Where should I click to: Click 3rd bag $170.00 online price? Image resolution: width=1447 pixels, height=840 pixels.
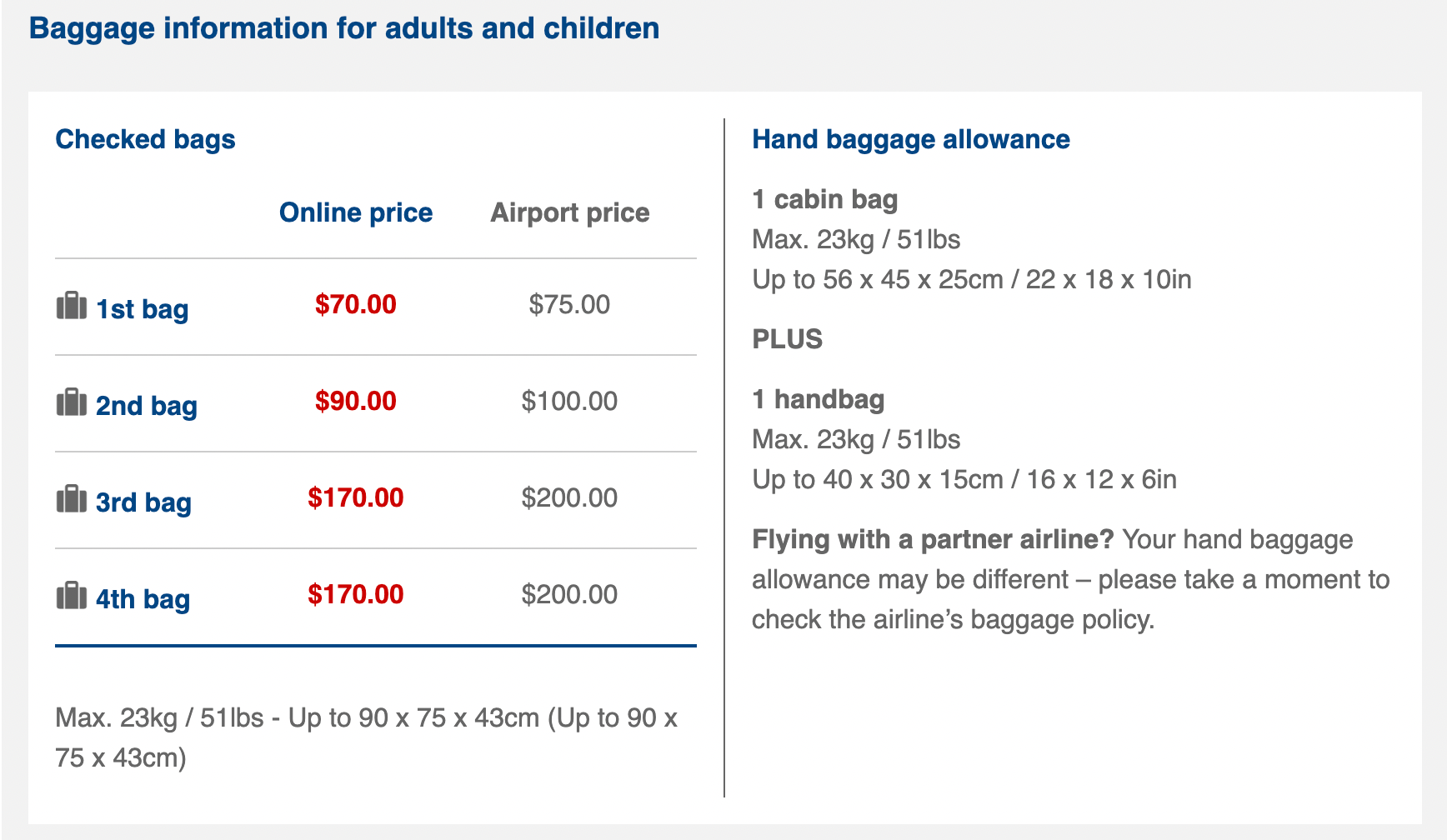(x=356, y=497)
